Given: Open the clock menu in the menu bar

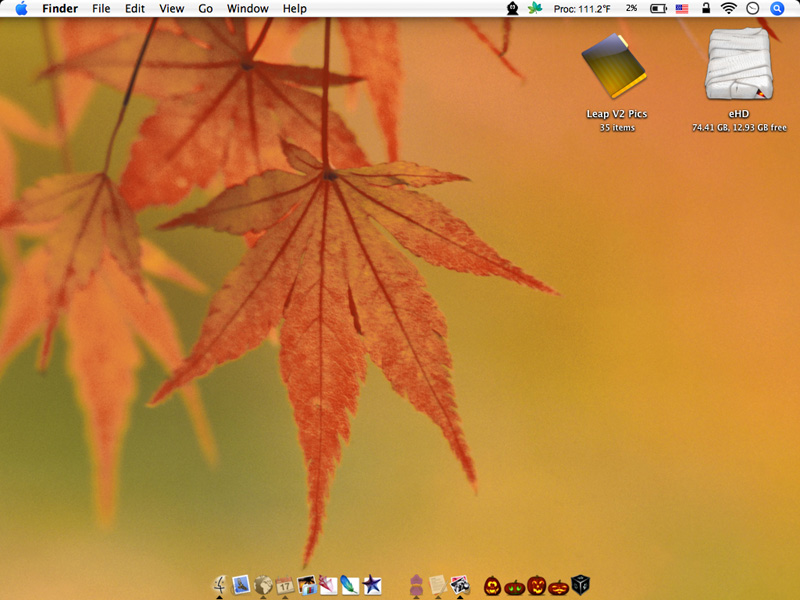Looking at the screenshot, I should (x=751, y=9).
